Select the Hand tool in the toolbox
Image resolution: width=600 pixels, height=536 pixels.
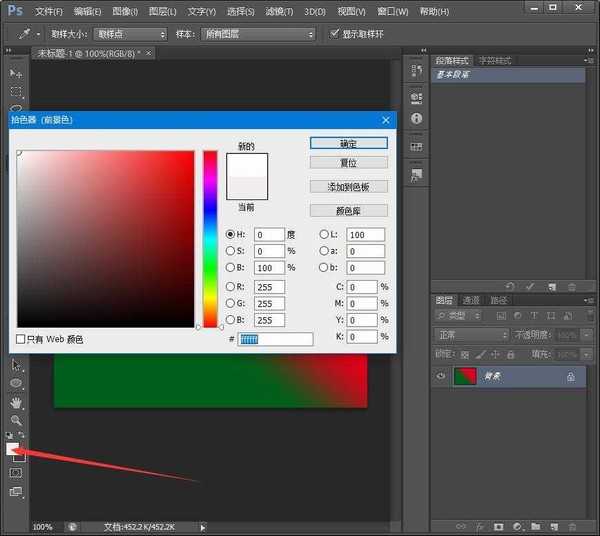tap(16, 402)
